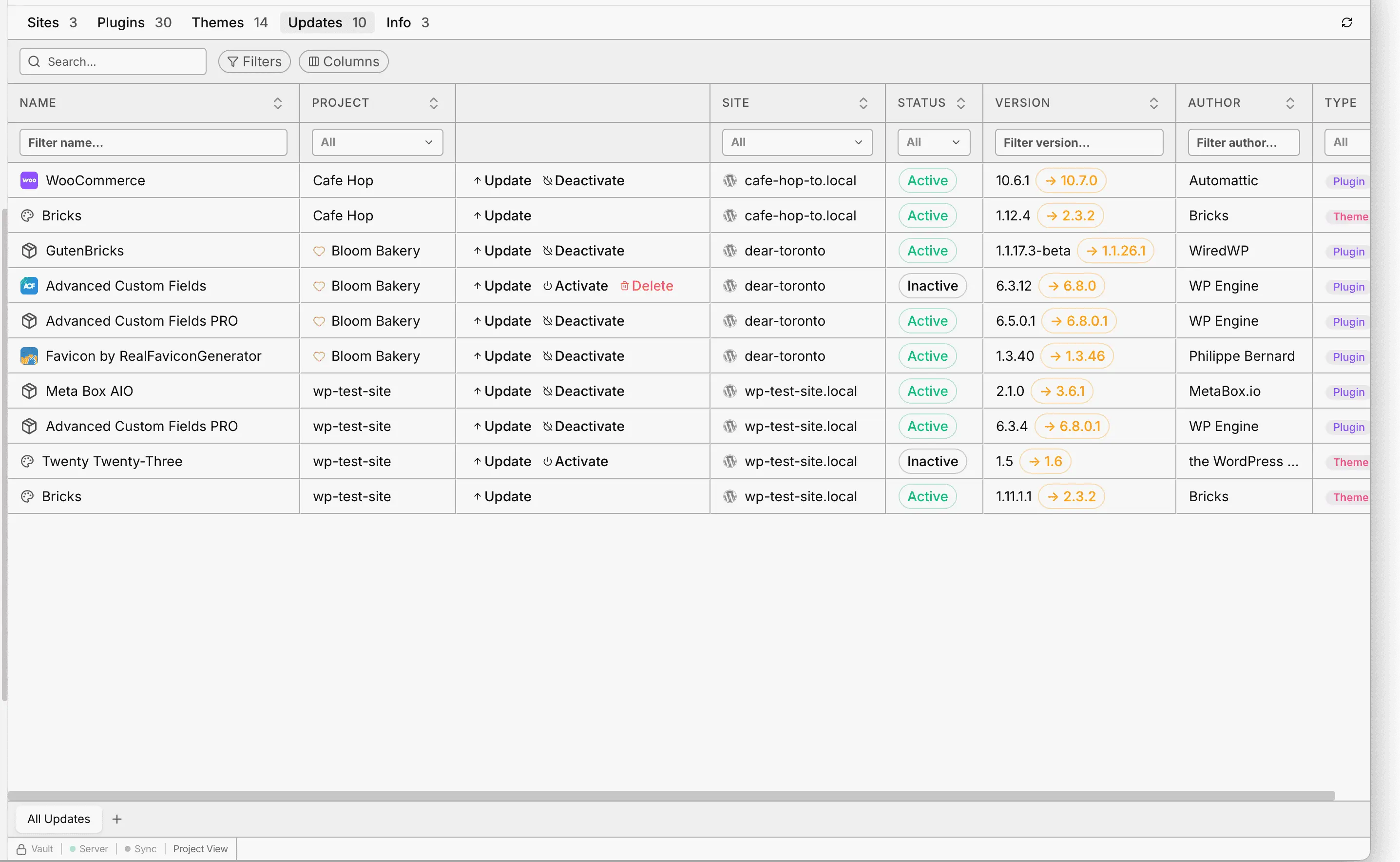Update the WooCommerce plugin
The height and width of the screenshot is (862, 1400).
502,181
